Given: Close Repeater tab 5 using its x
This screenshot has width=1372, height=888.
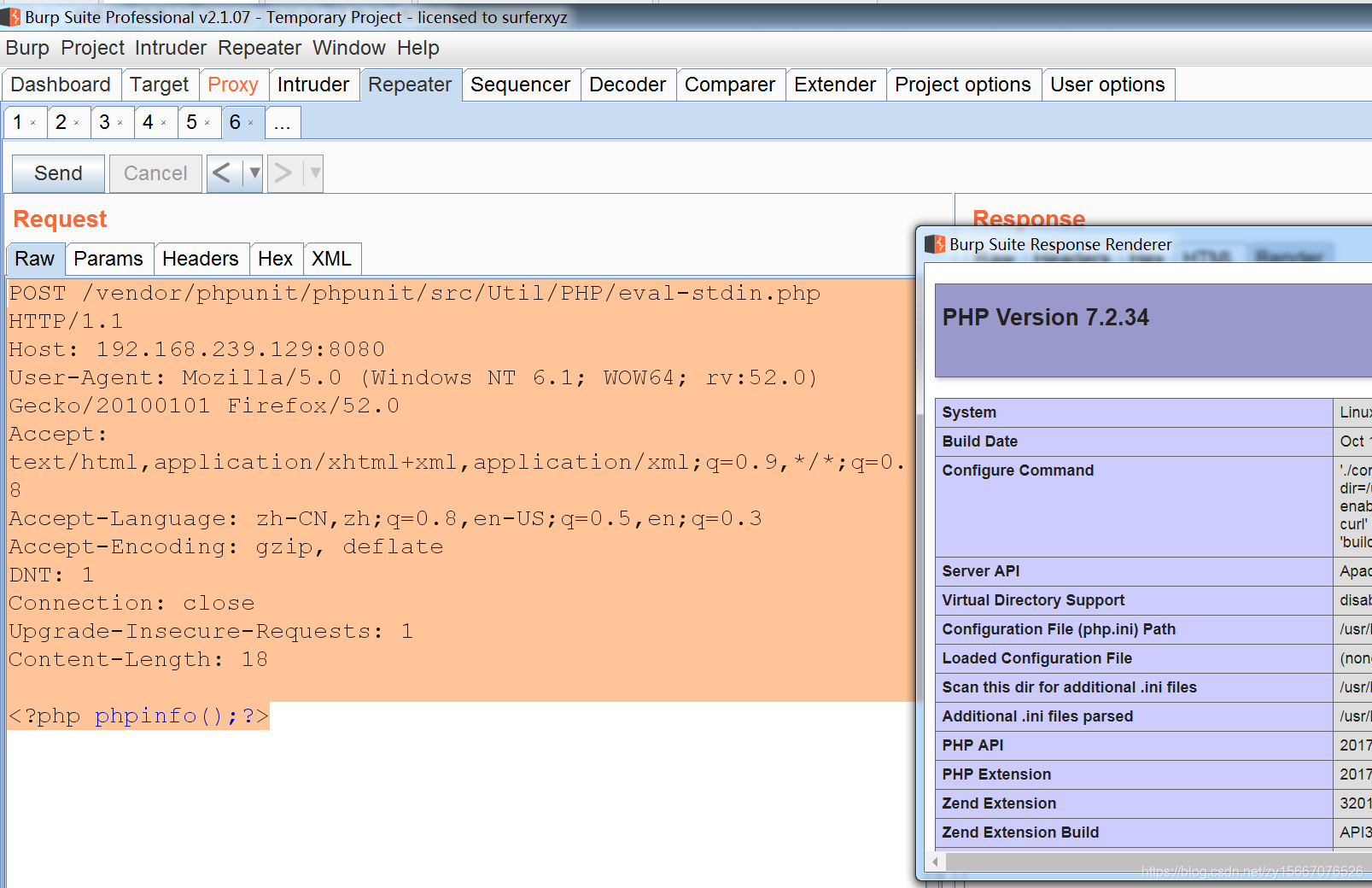Looking at the screenshot, I should click(x=207, y=123).
